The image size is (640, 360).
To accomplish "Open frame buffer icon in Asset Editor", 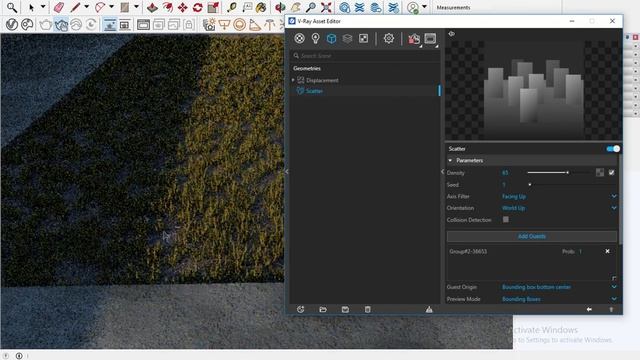I will [430, 39].
